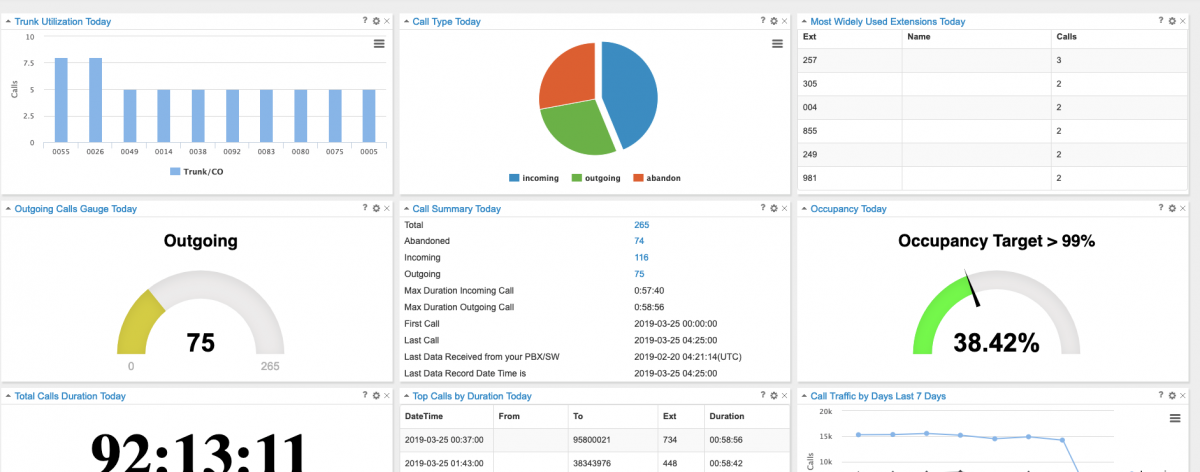Viewport: 1200px width, 472px height.
Task: Open the Abandoned calls value 74 link
Action: click(639, 241)
